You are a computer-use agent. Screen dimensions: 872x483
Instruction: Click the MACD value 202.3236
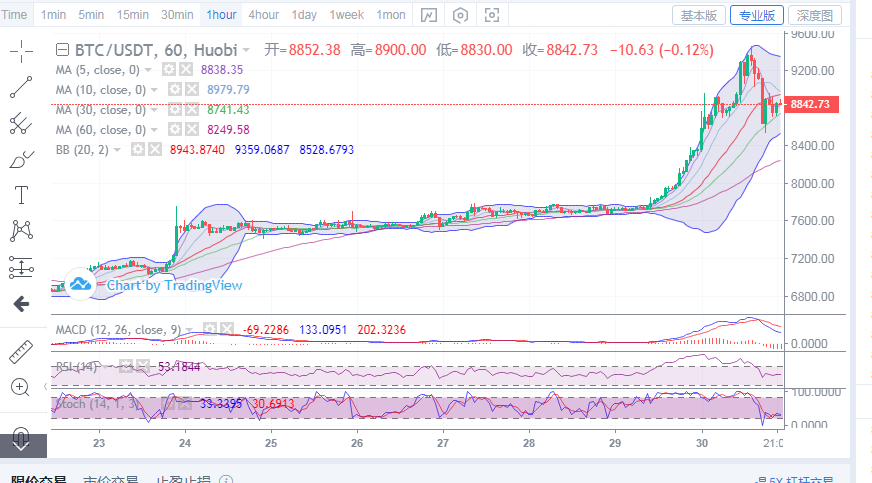pos(382,330)
